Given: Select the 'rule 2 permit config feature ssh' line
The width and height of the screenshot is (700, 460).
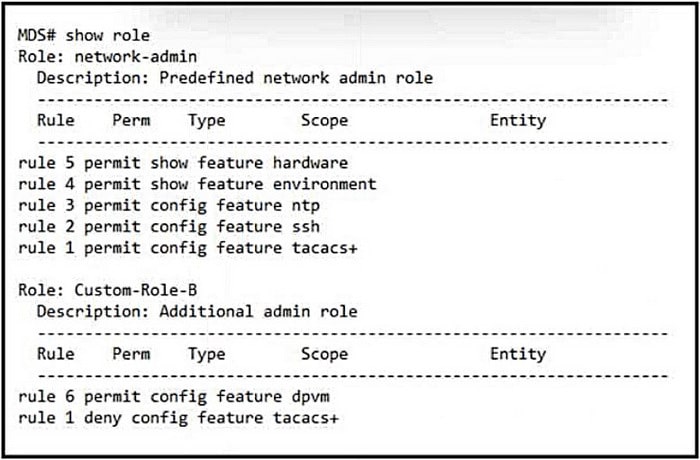Looking at the screenshot, I should coord(169,226).
